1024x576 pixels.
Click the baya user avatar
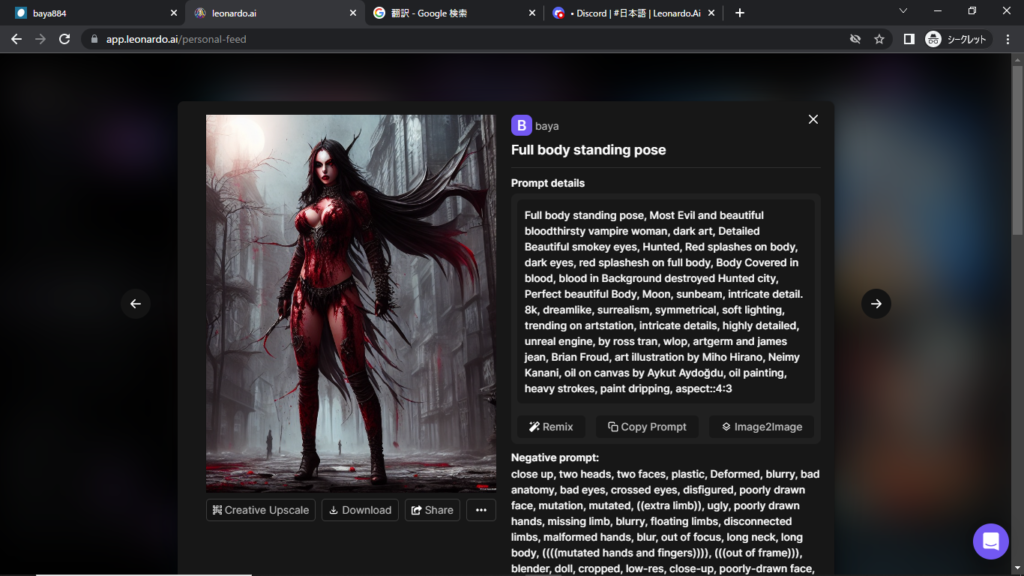[521, 126]
